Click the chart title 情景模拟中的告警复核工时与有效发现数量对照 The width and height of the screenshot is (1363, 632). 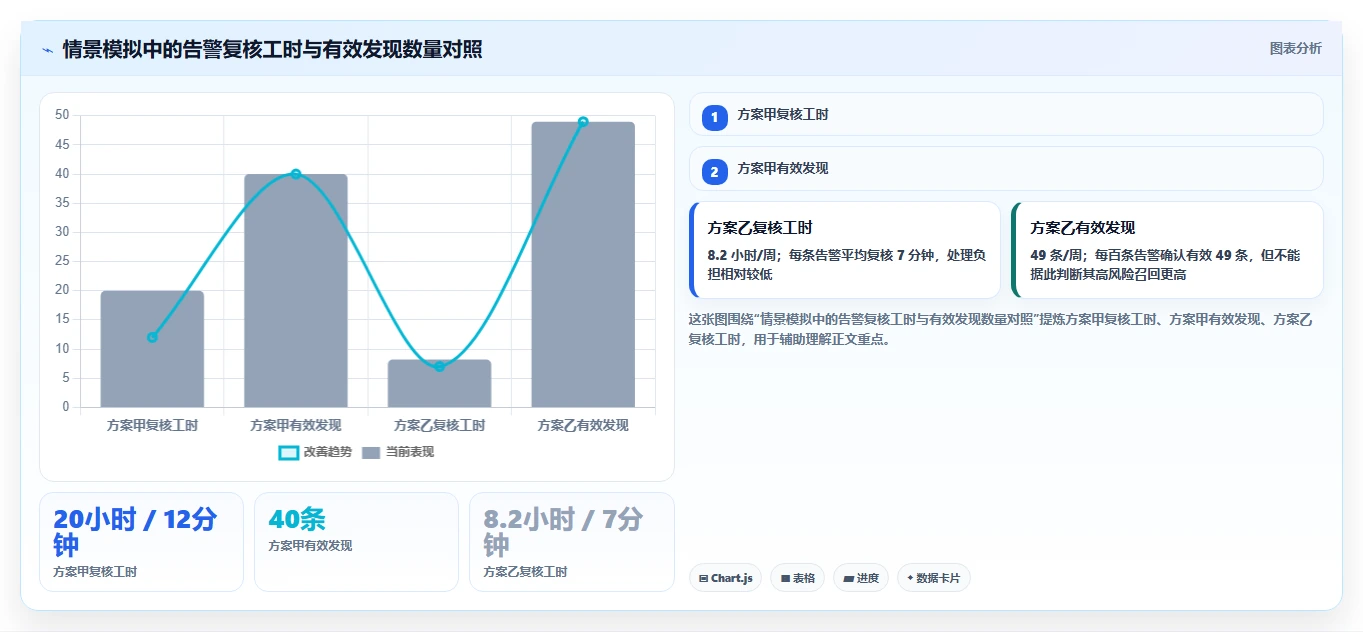[x=272, y=49]
